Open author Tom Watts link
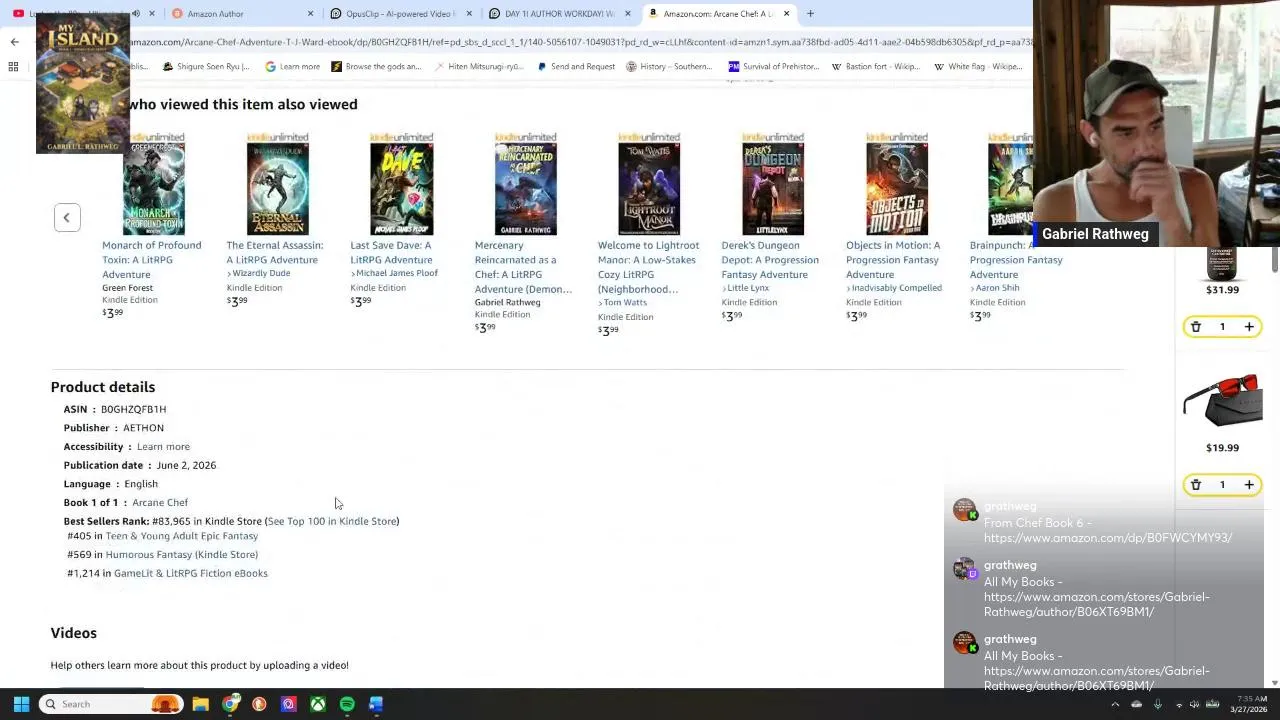Image resolution: width=1280 pixels, height=720 pixels. [625, 302]
